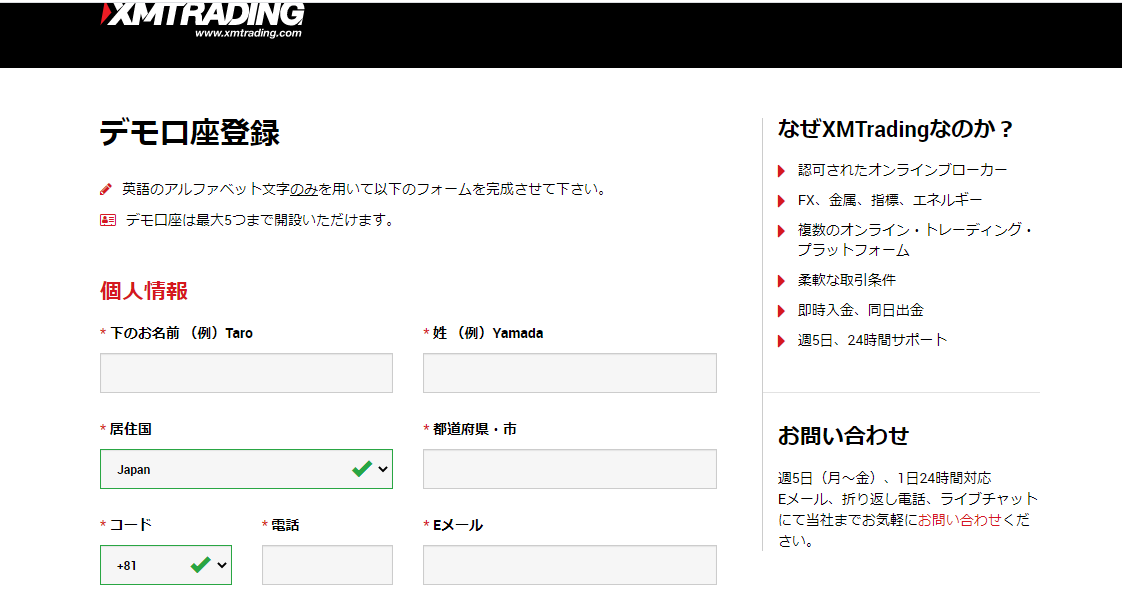Click the www.xmtrading.com text under logo
The height and width of the screenshot is (606, 1122).
tap(250, 31)
